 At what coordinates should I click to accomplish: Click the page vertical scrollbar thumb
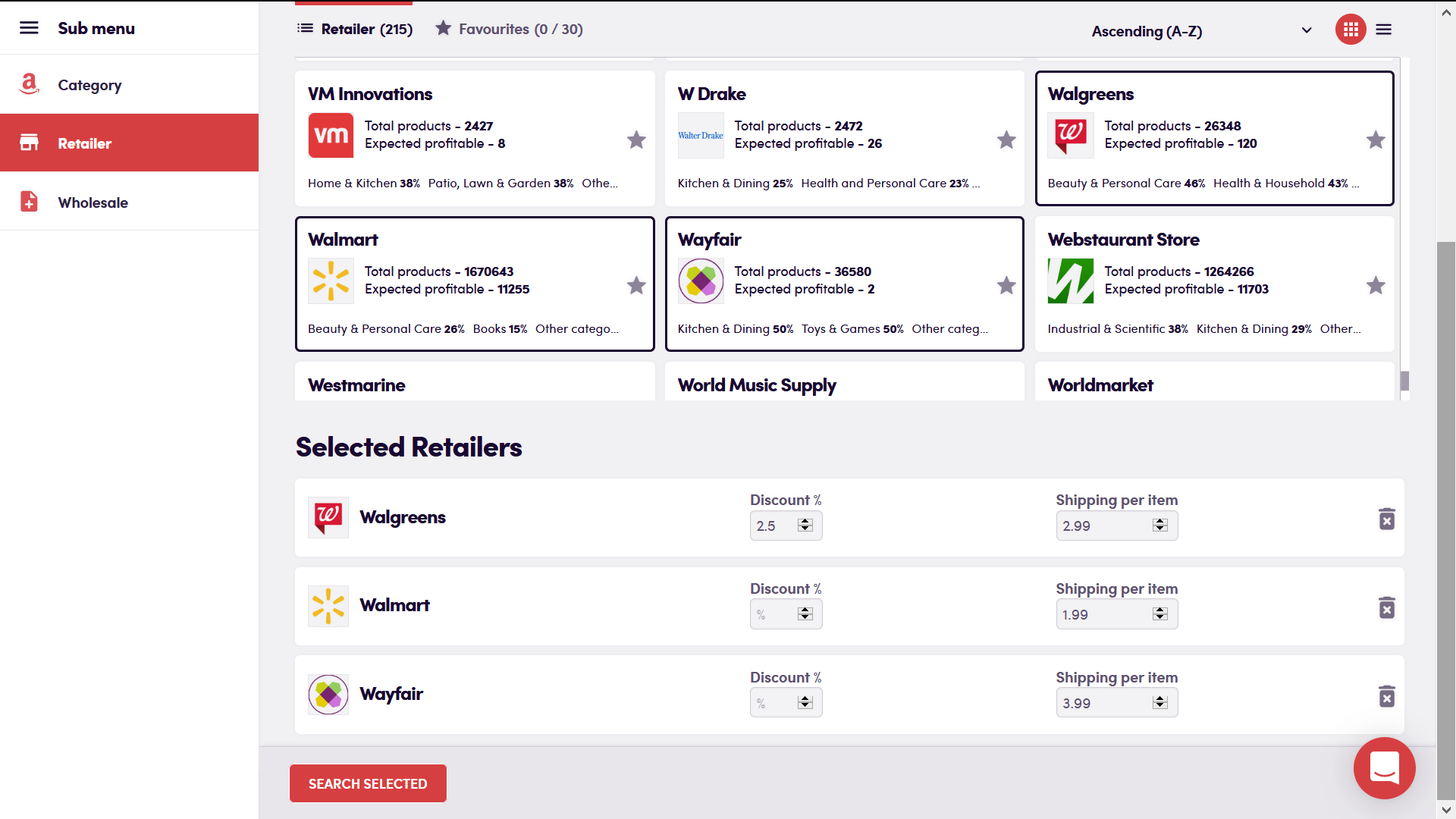point(1446,519)
